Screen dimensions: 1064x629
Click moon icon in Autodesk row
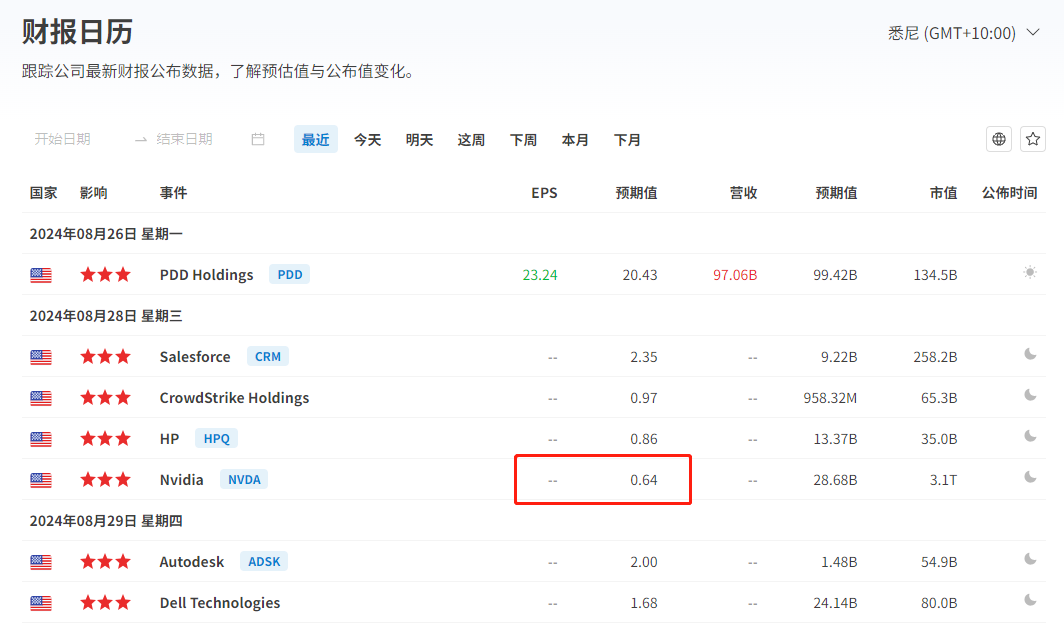(x=1030, y=560)
